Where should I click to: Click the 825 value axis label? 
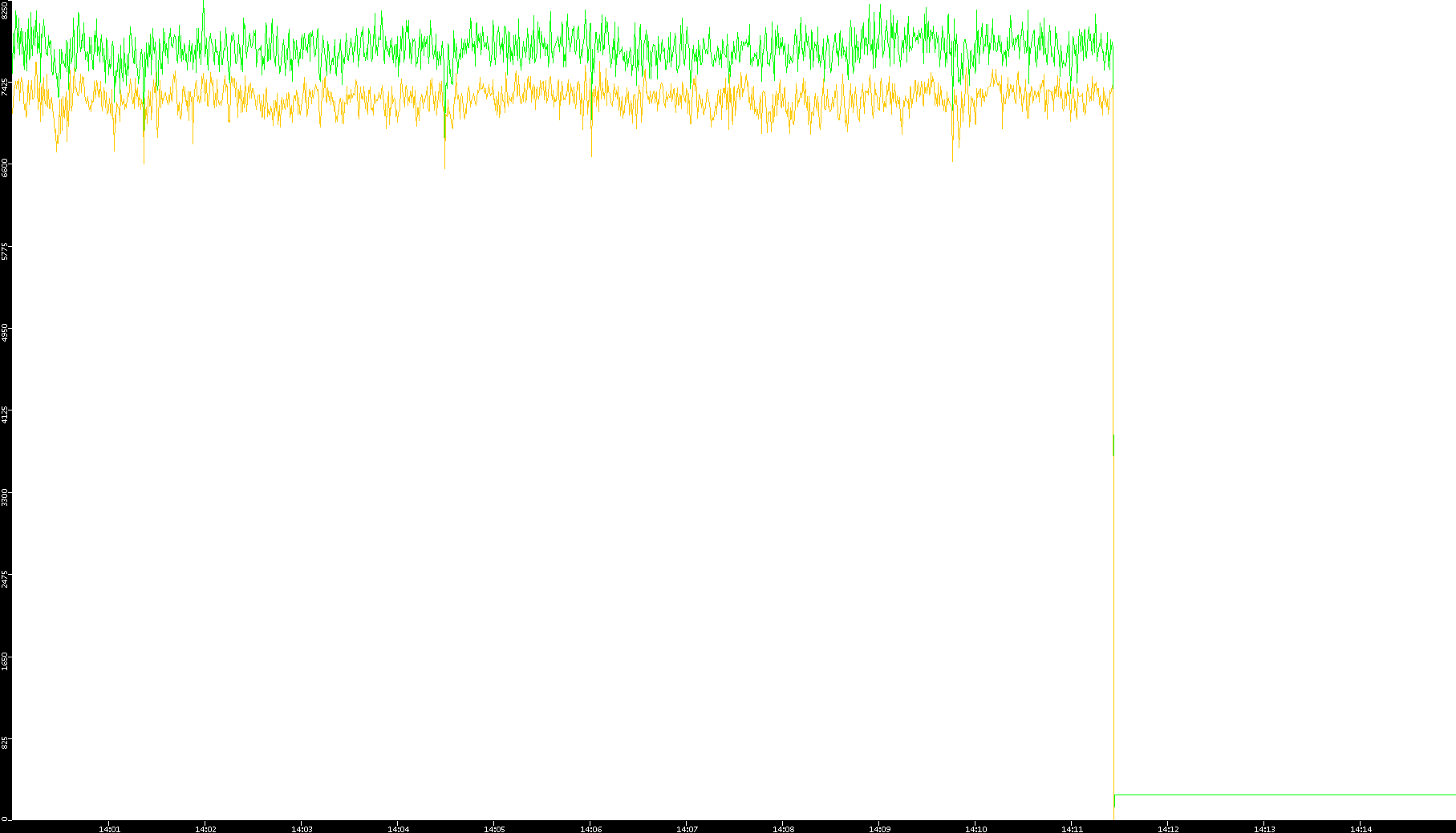[5, 744]
